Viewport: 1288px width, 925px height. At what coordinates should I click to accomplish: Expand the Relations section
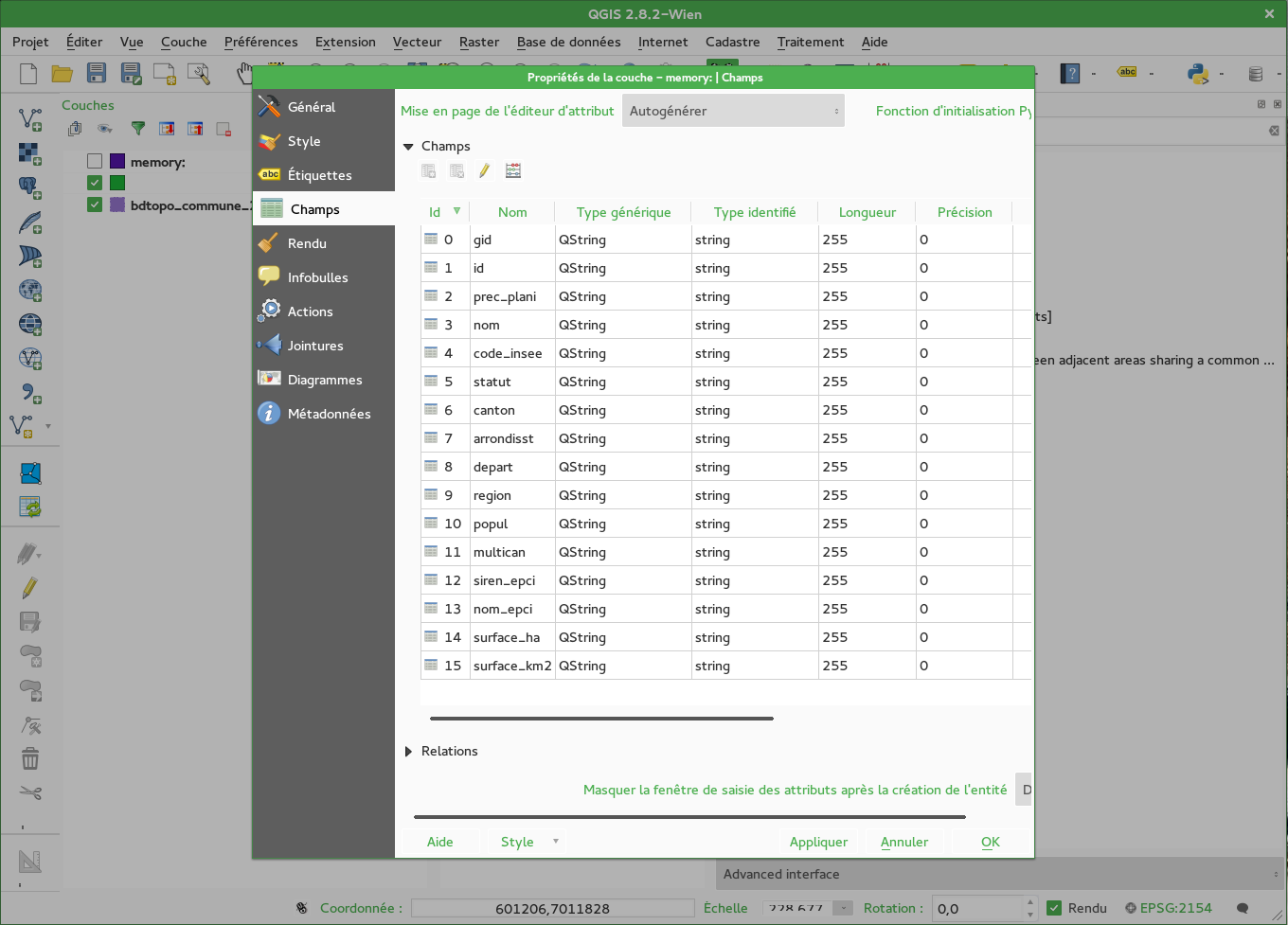(x=409, y=752)
